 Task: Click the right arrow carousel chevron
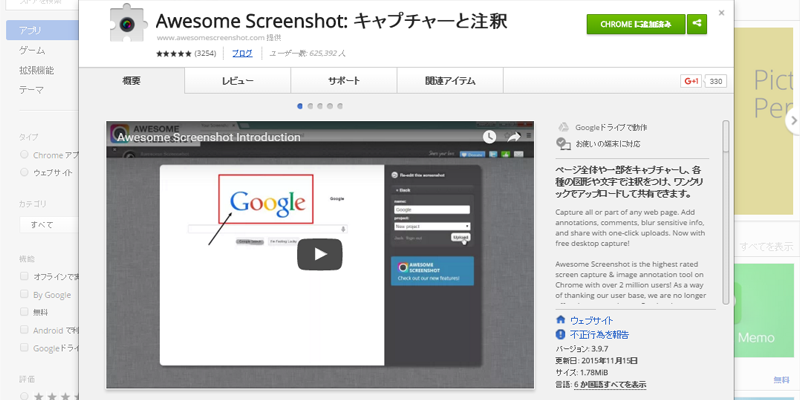click(793, 121)
